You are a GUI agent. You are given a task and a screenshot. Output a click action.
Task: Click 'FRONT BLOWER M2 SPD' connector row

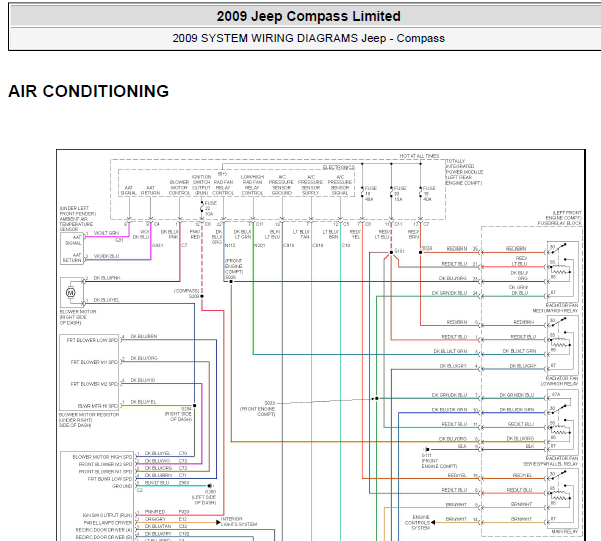[x=105, y=464]
